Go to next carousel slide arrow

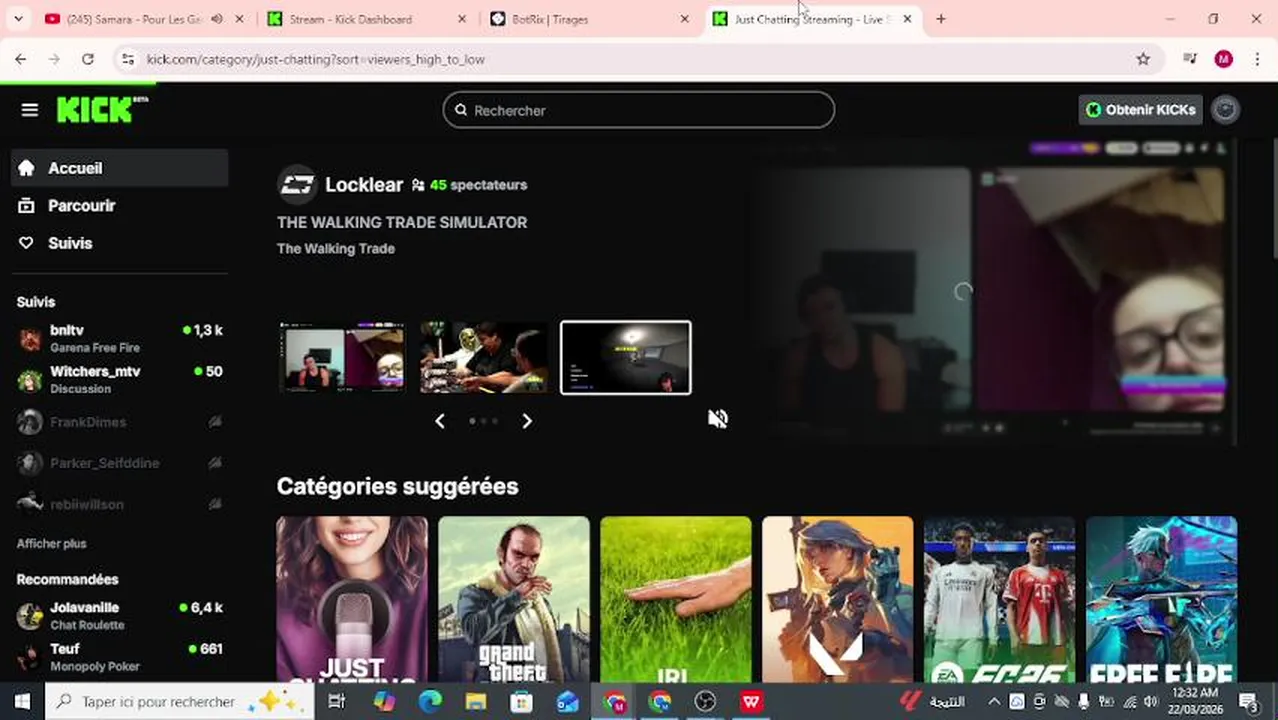[527, 421]
